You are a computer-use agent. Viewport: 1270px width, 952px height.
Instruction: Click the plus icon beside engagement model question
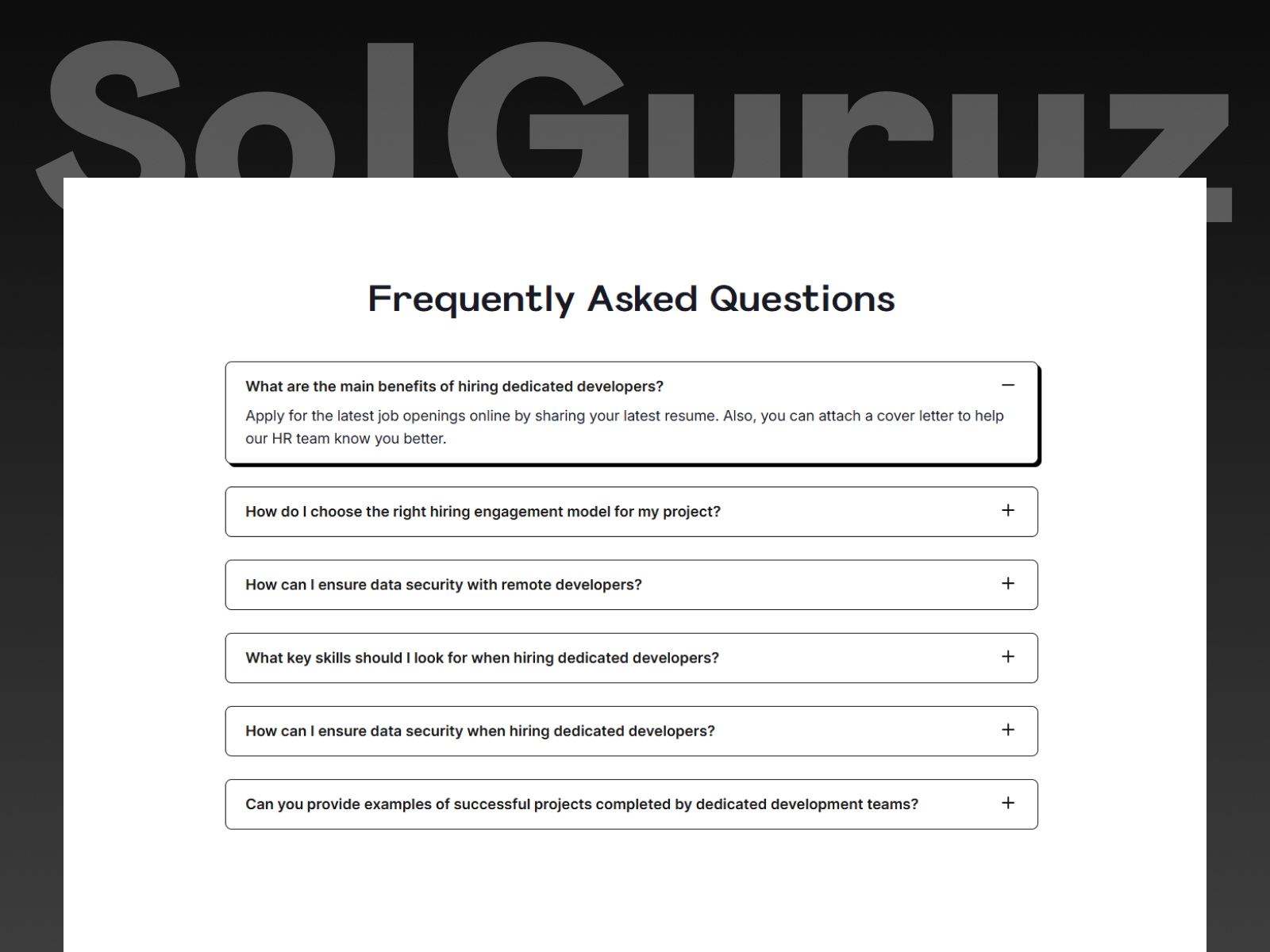point(1008,511)
